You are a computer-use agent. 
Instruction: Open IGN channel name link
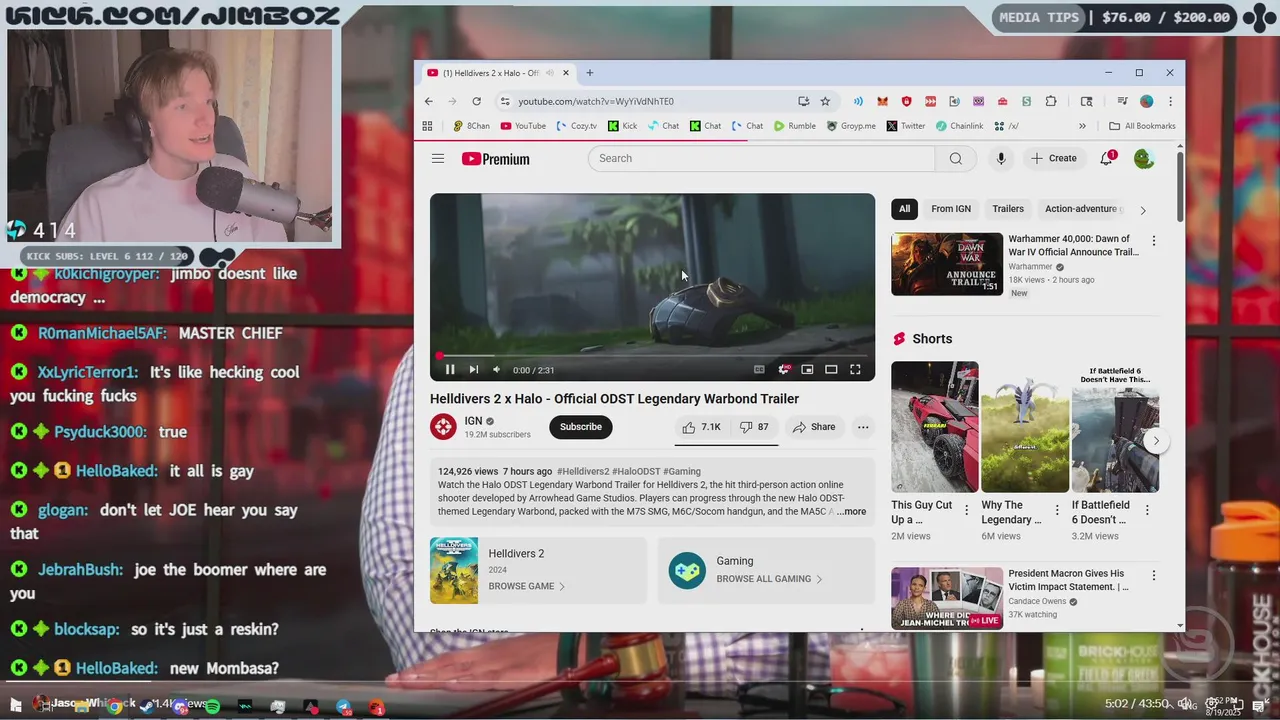474,421
